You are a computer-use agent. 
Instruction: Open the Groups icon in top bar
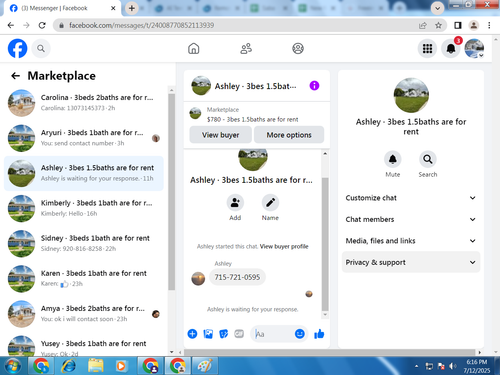[x=298, y=49]
